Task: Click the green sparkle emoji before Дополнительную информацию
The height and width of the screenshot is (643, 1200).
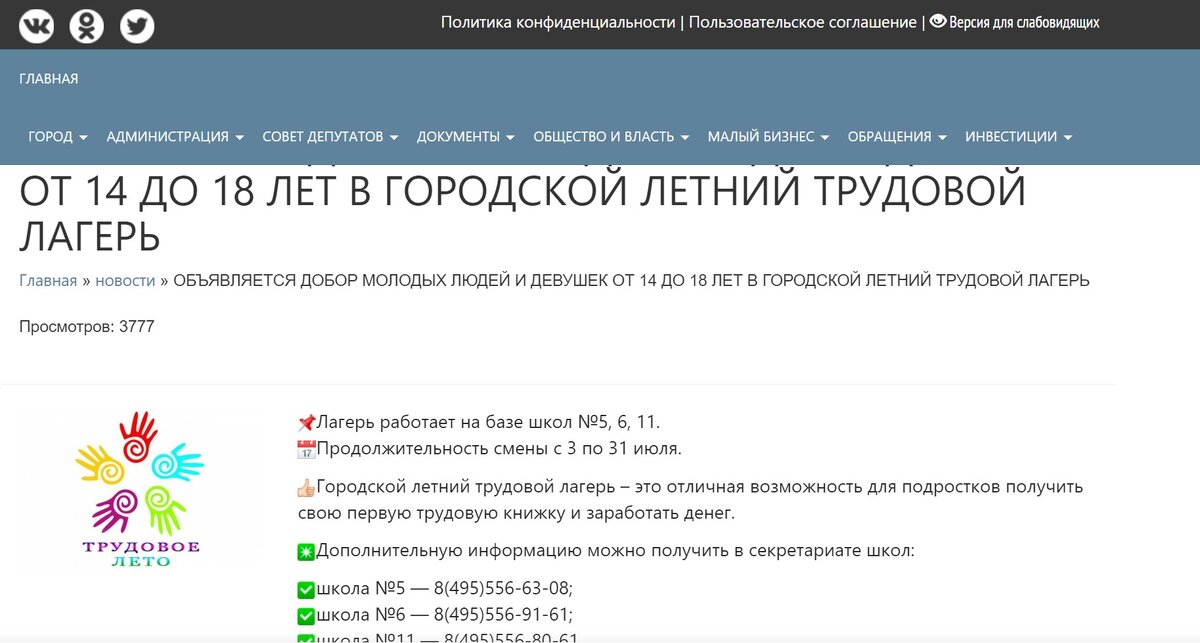Action: [x=307, y=551]
